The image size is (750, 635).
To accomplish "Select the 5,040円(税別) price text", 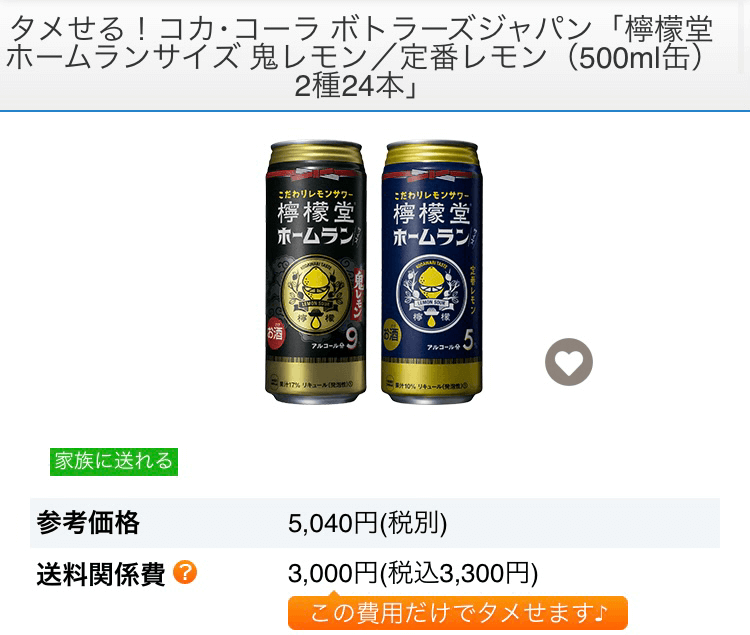I will point(367,523).
